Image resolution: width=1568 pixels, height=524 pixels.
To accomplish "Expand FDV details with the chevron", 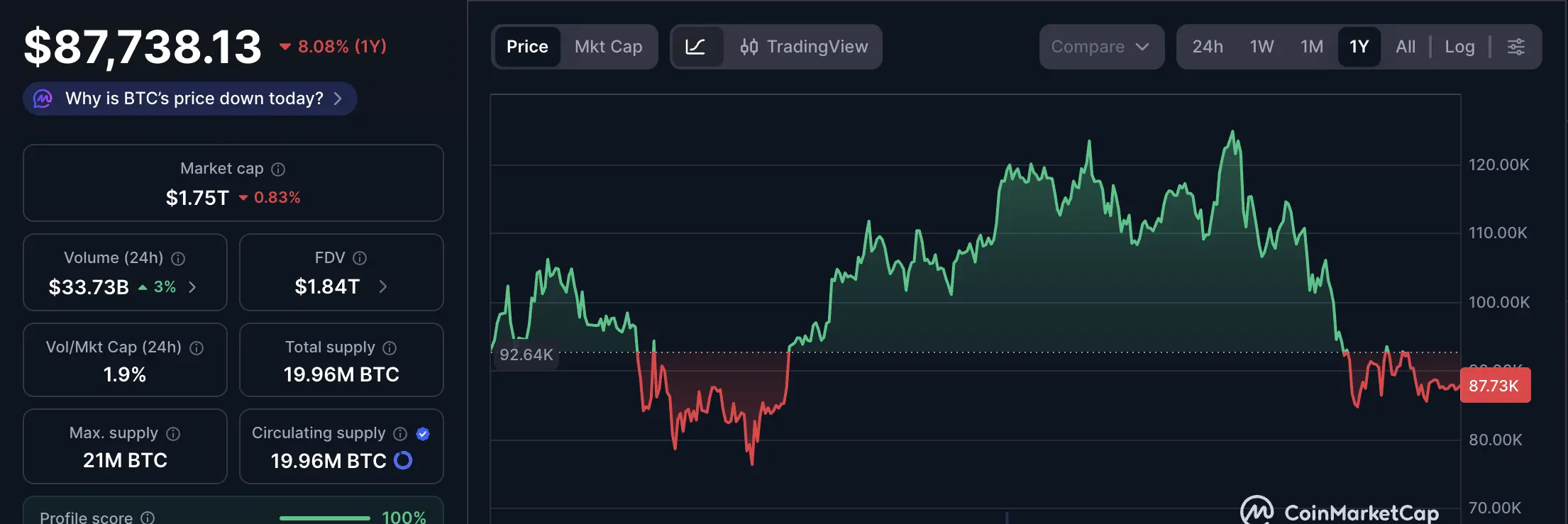I will [382, 286].
